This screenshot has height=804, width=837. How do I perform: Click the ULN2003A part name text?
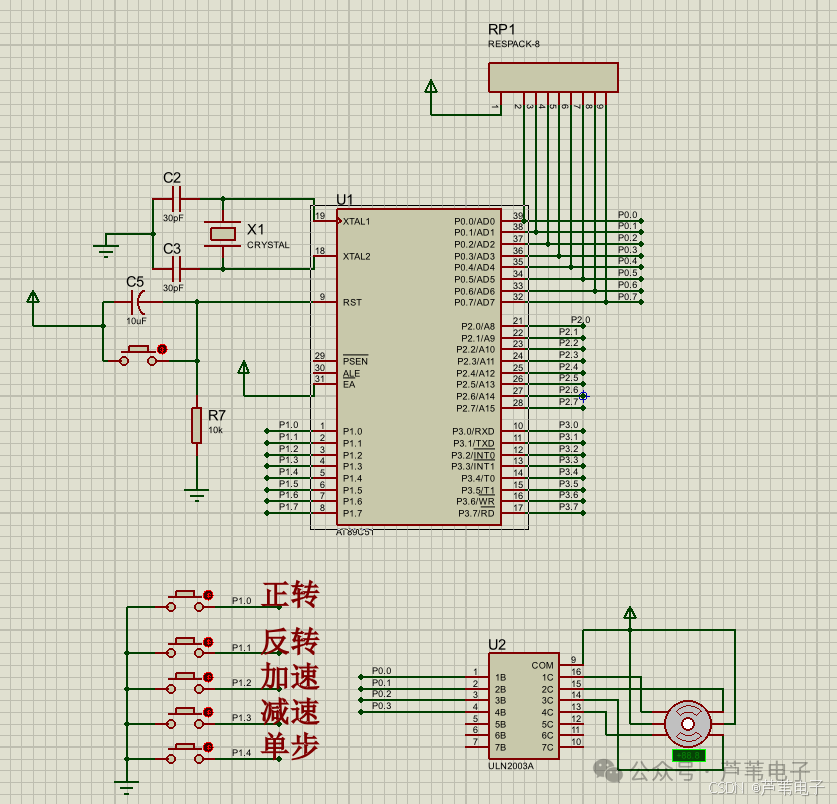pyautogui.click(x=511, y=766)
